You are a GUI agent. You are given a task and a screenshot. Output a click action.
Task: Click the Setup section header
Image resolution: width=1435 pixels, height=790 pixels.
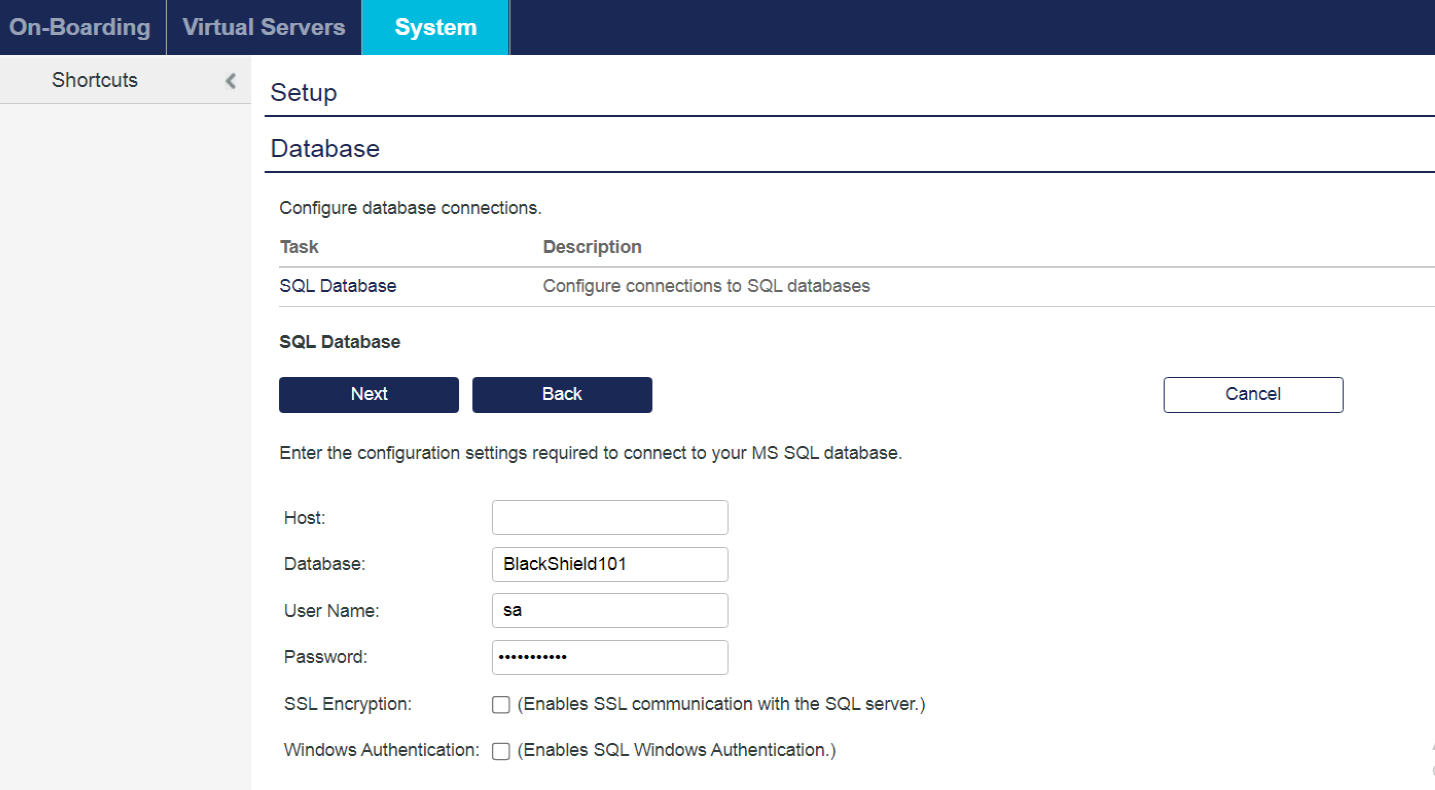[x=303, y=92]
